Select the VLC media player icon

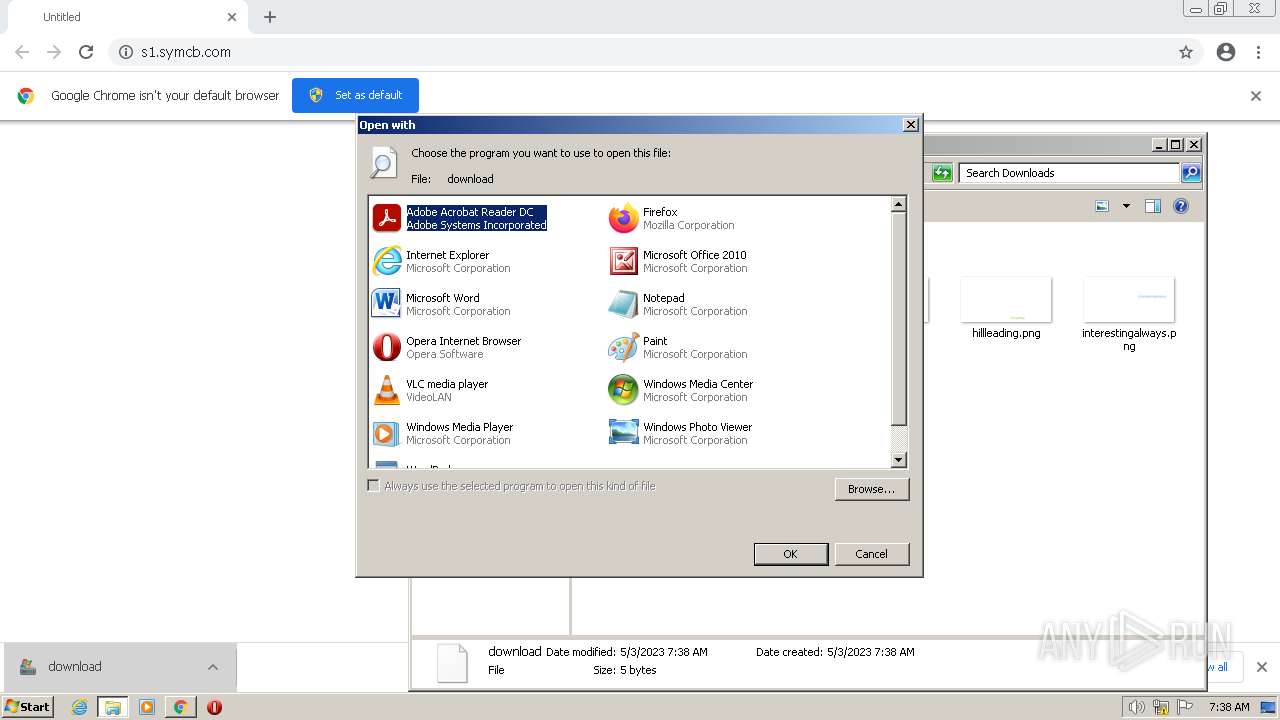386,390
